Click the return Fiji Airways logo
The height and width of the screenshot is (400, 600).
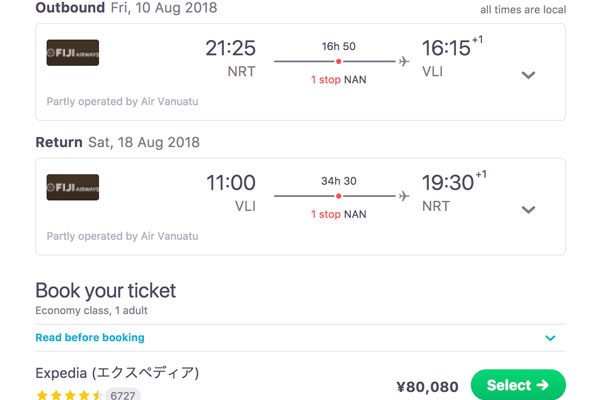click(x=73, y=188)
